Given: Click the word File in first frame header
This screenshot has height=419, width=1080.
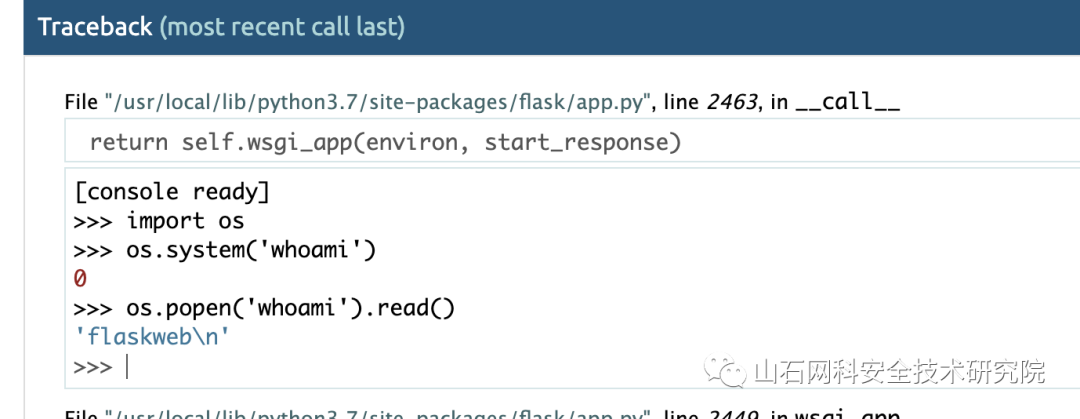Looking at the screenshot, I should click(x=82, y=103).
